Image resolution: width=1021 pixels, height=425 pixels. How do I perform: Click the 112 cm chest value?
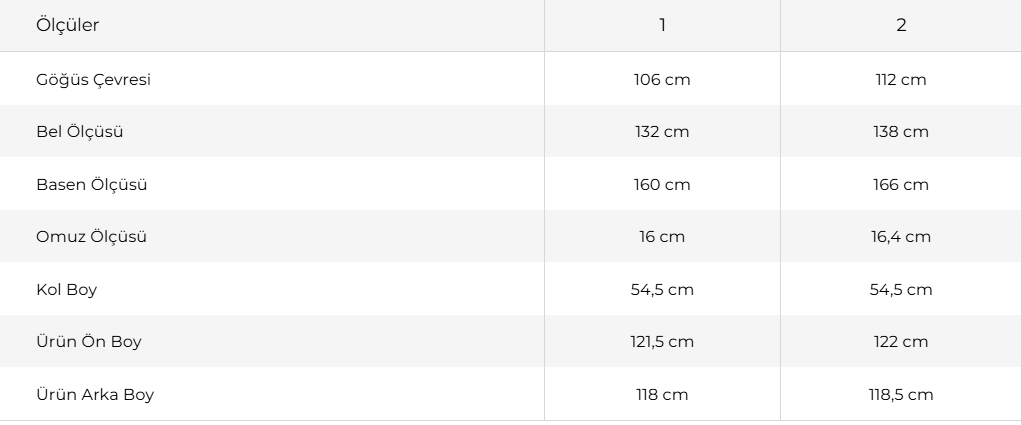pyautogui.click(x=901, y=80)
